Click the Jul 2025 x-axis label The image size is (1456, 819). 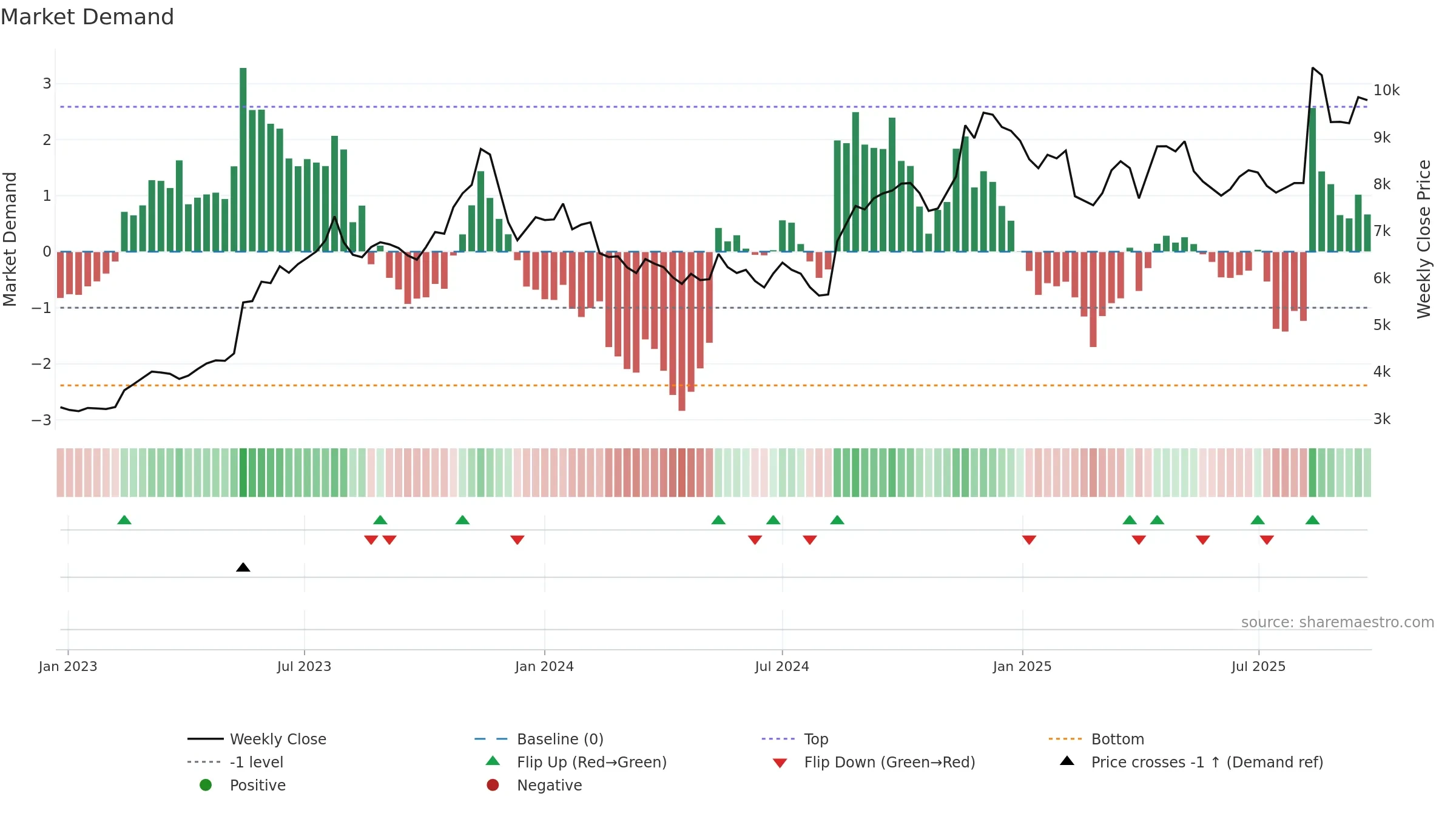[1259, 667]
